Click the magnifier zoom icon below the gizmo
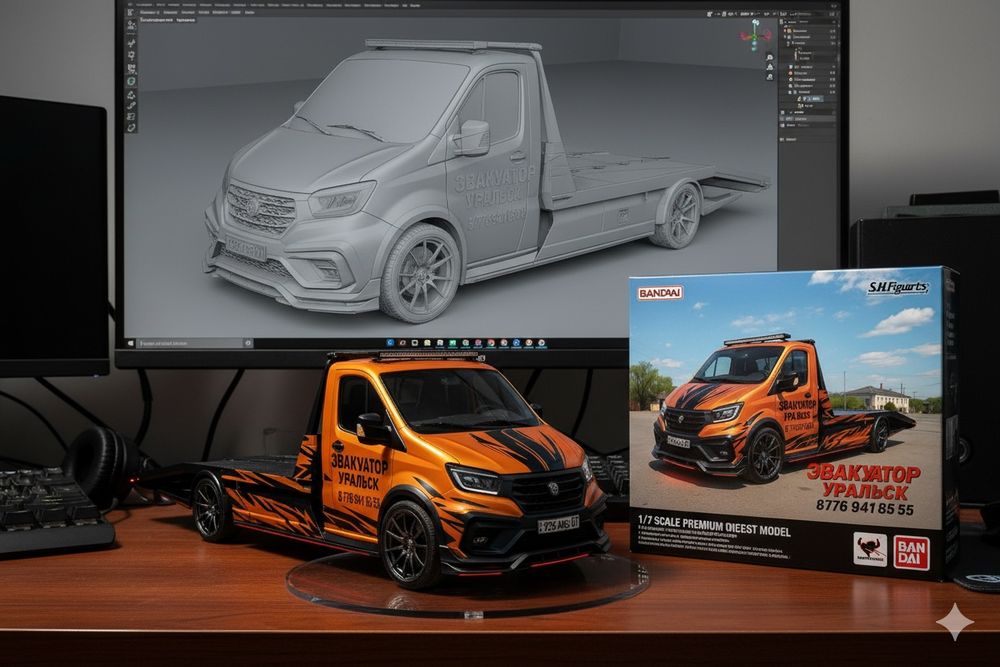Viewport: 1000px width, 667px height. coord(770,57)
